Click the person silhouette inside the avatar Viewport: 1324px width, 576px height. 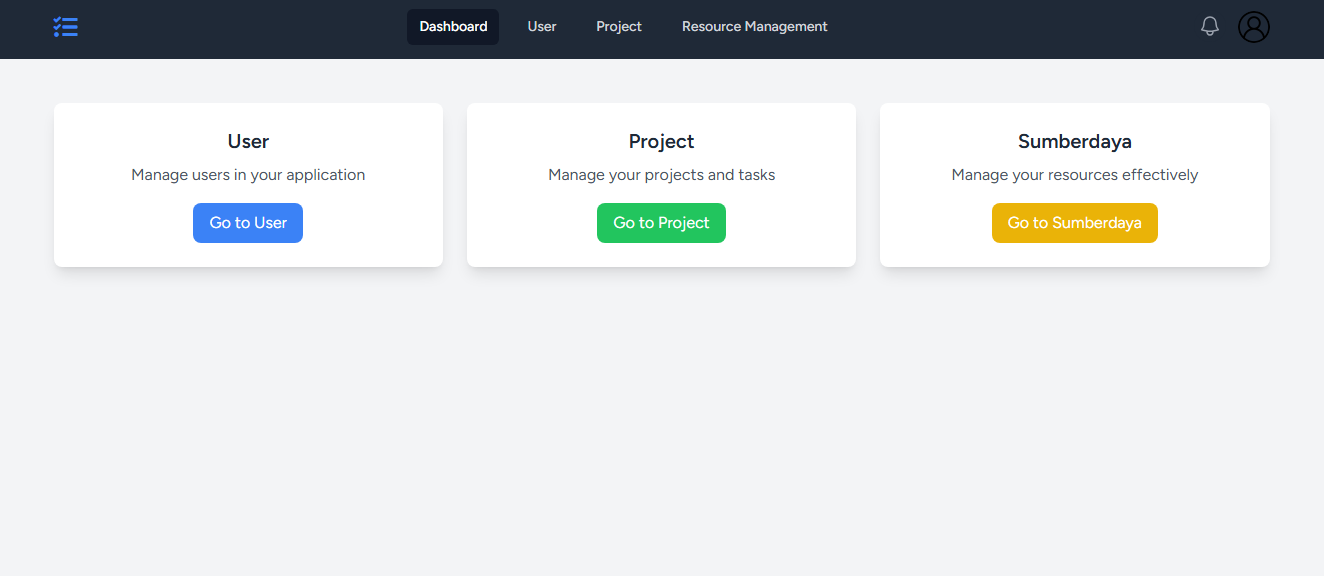[x=1253, y=26]
